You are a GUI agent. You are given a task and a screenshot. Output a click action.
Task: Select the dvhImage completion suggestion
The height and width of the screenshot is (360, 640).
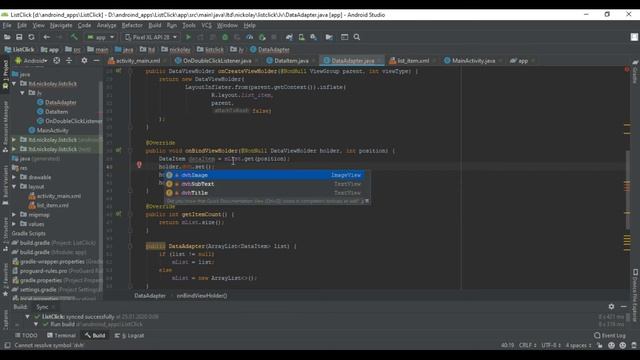[x=264, y=175]
